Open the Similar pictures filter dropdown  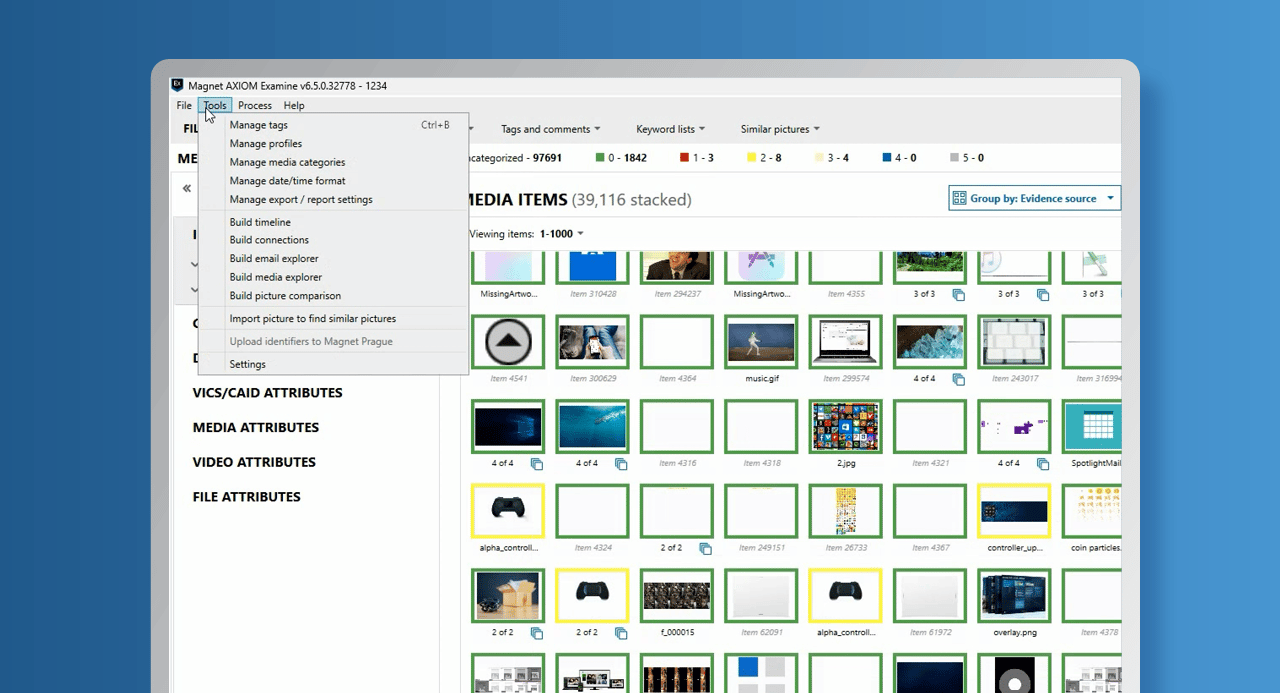(780, 129)
